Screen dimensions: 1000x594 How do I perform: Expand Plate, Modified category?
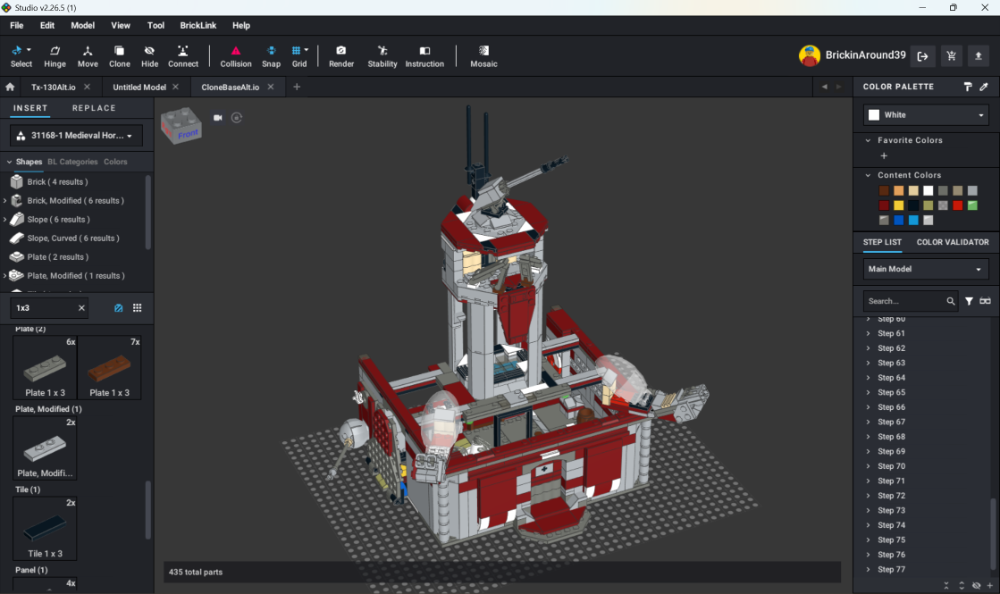5,276
